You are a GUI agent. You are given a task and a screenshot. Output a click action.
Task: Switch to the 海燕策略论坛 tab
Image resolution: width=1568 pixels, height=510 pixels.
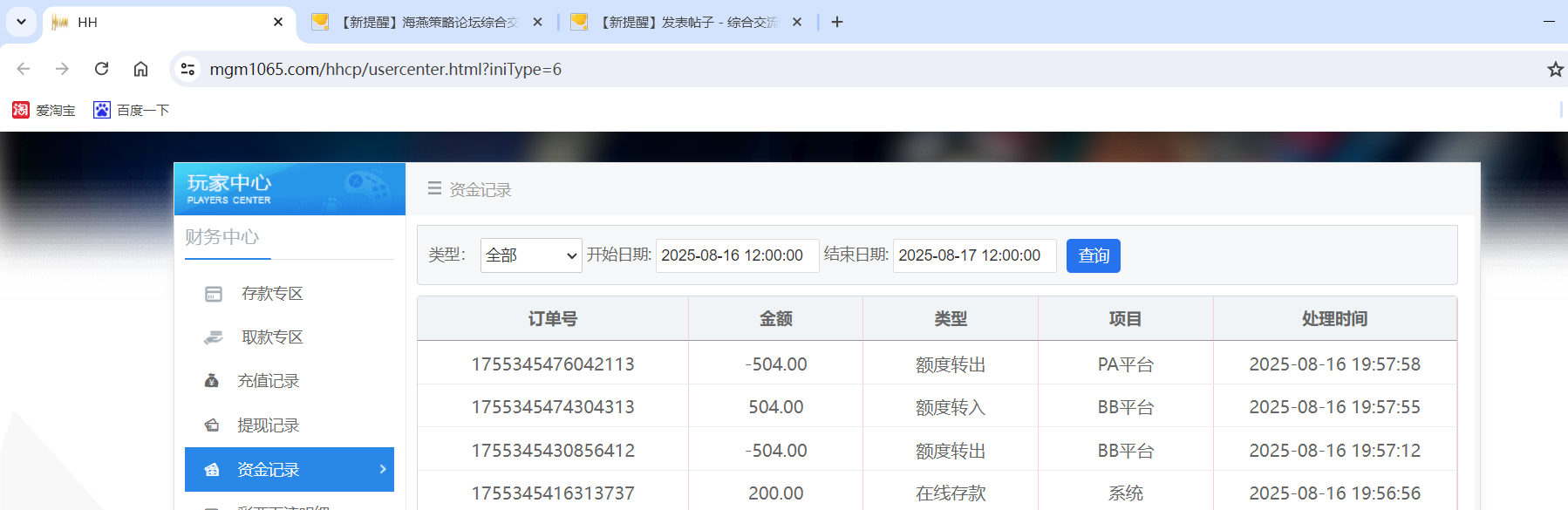pyautogui.click(x=427, y=22)
